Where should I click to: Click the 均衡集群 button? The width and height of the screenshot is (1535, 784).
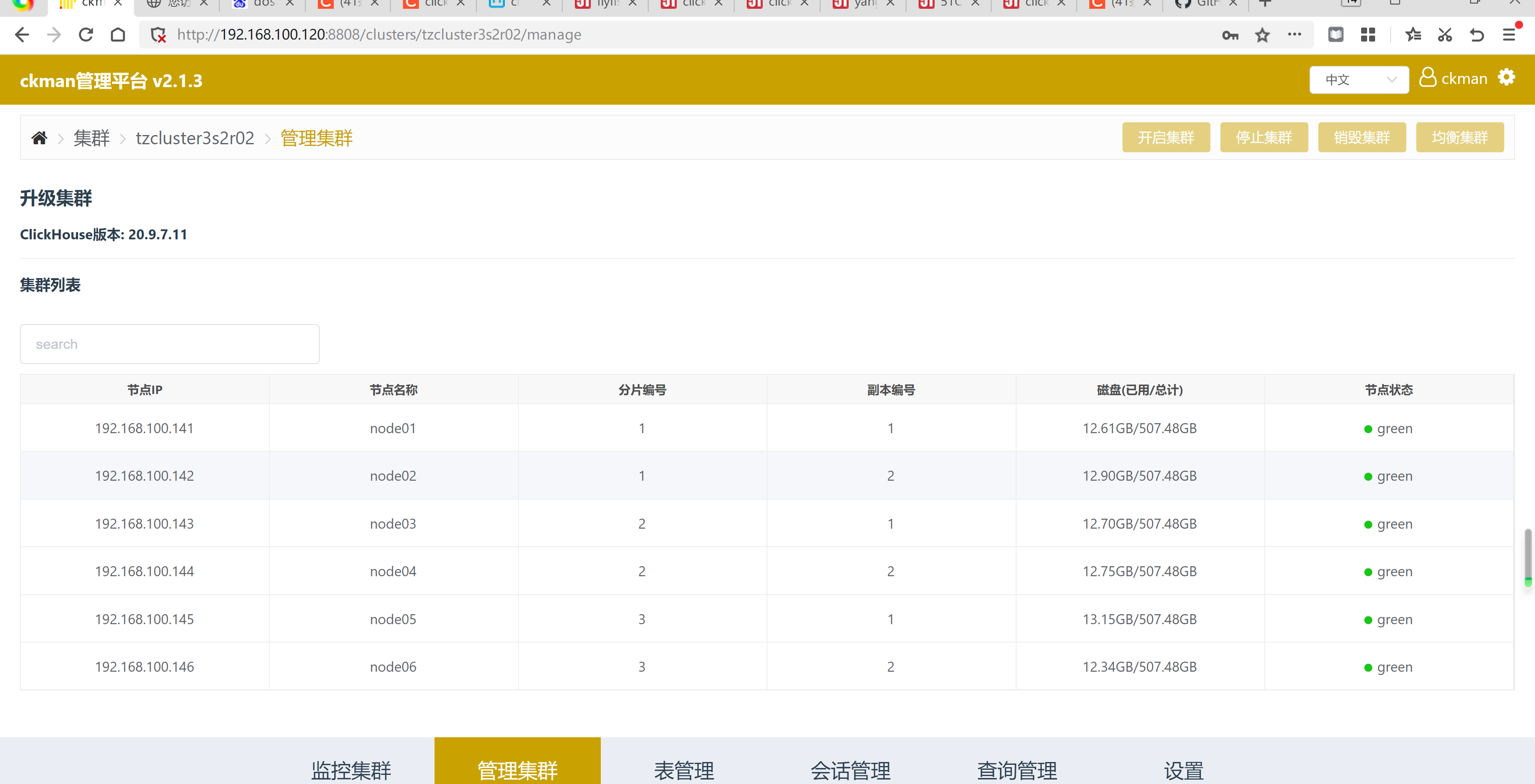(1460, 137)
